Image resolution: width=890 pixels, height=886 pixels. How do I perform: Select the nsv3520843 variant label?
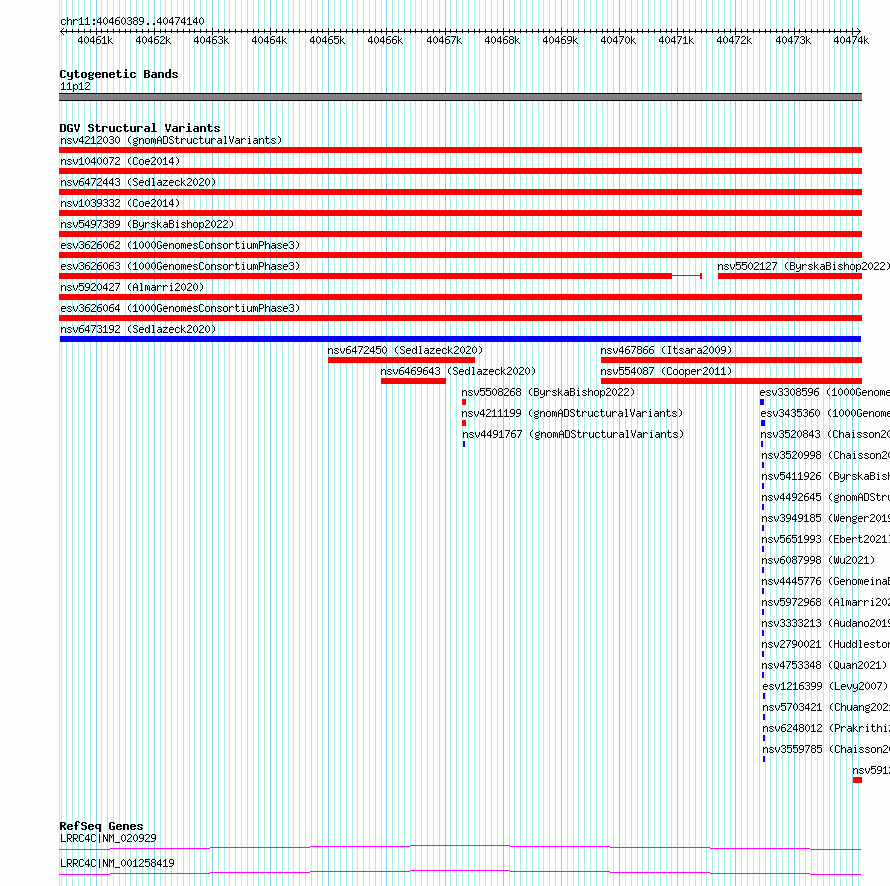[825, 434]
